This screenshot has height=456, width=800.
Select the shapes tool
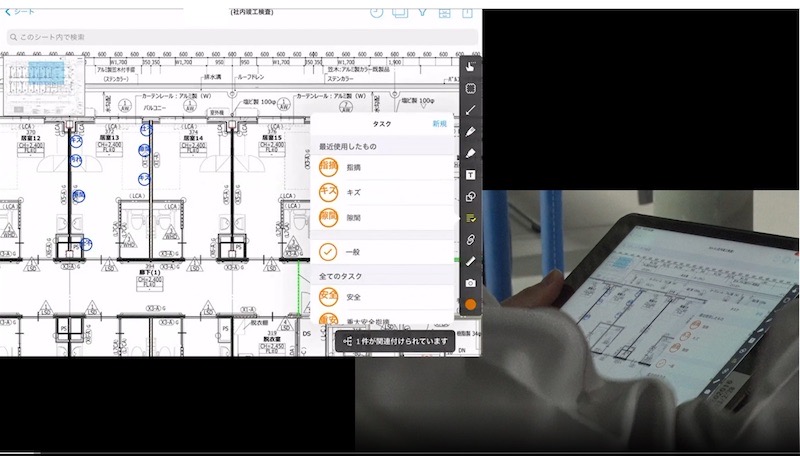pyautogui.click(x=470, y=196)
